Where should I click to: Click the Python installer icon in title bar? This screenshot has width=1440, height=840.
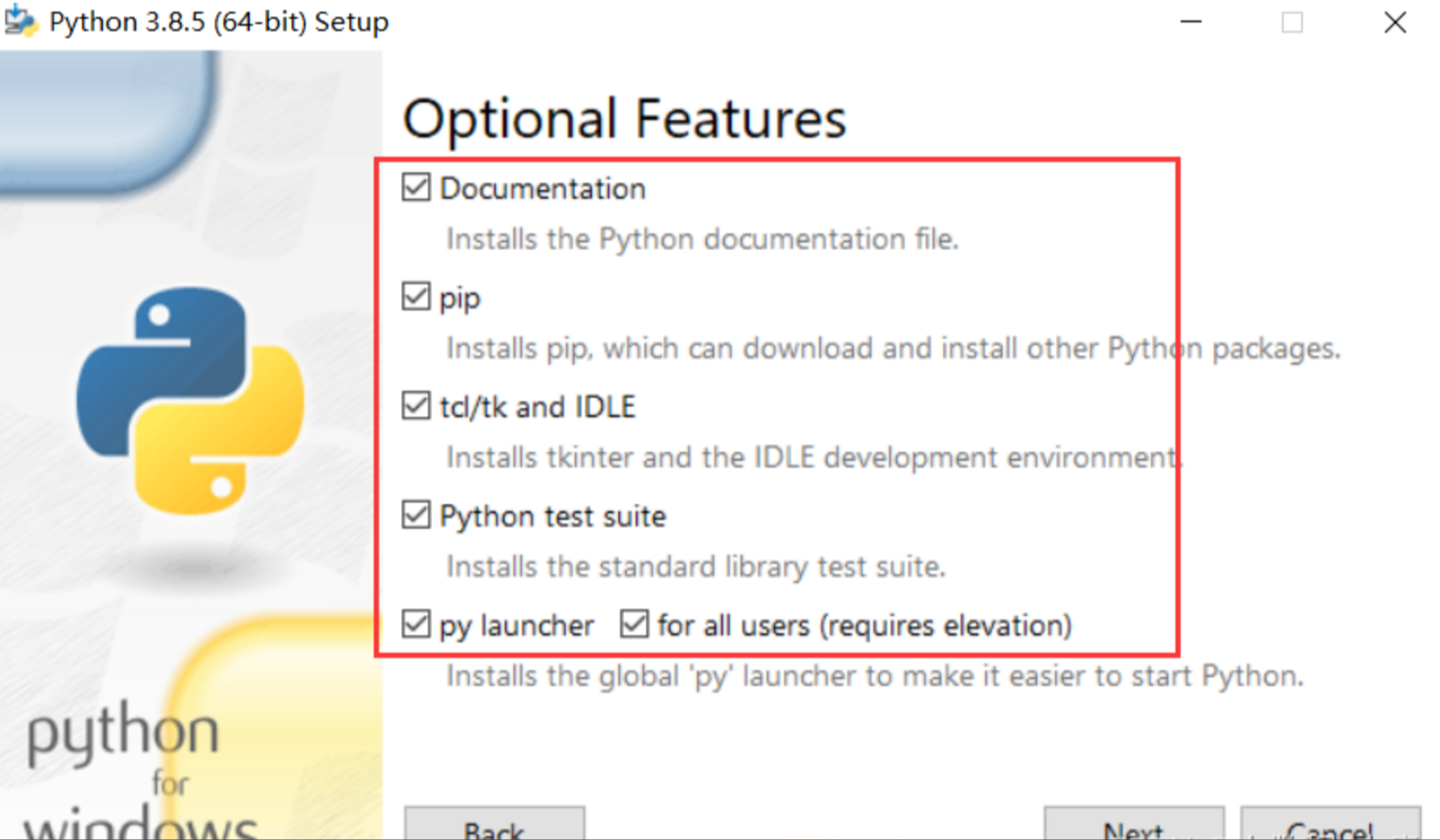tap(20, 20)
